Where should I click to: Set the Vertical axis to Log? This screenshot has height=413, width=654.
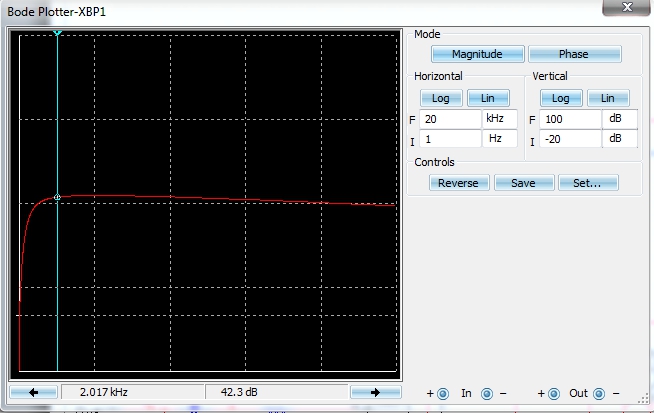pos(561,98)
